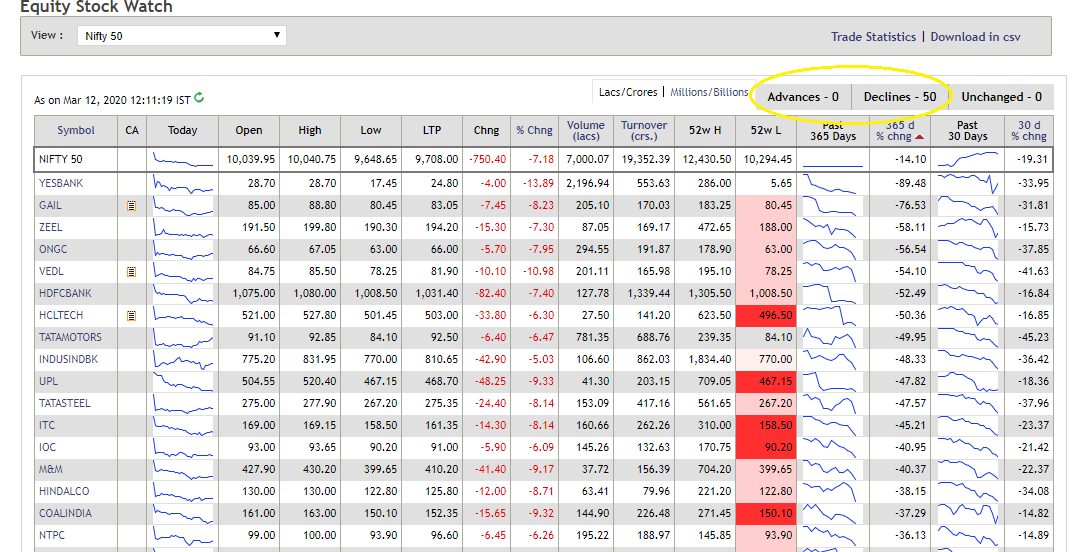Sort by 30 d % chng column
The height and width of the screenshot is (552, 1081).
click(x=1029, y=130)
